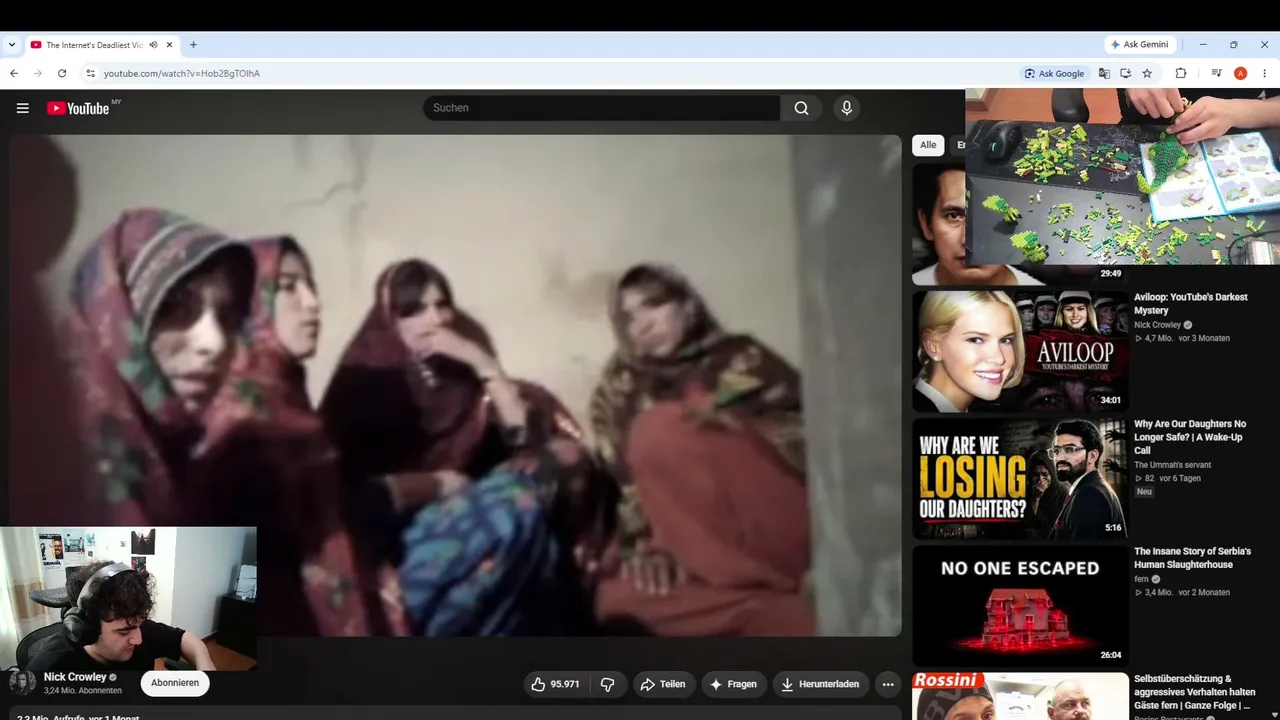The width and height of the screenshot is (1280, 720).
Task: Click the main video player
Action: (456, 386)
